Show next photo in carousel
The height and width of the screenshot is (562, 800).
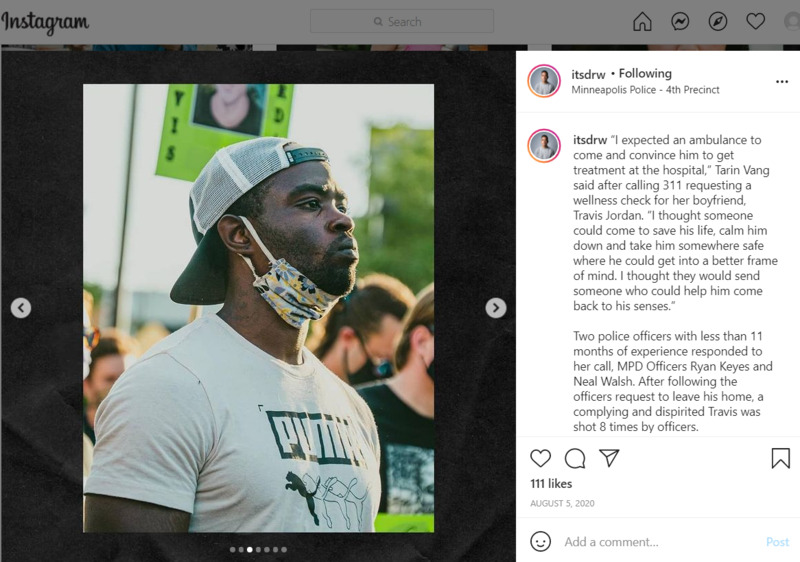point(495,308)
